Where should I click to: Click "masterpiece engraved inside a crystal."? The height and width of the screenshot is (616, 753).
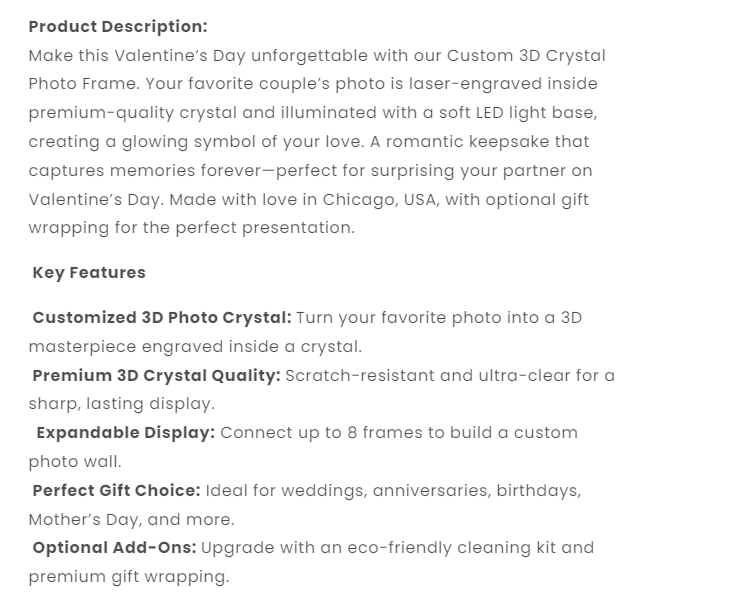195,347
